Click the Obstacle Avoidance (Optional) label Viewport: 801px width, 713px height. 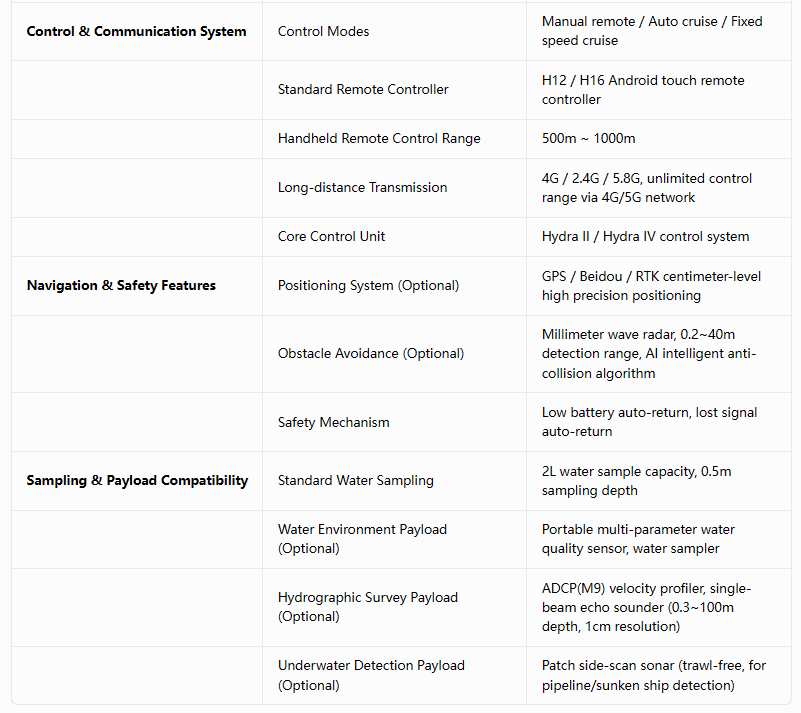coord(371,353)
